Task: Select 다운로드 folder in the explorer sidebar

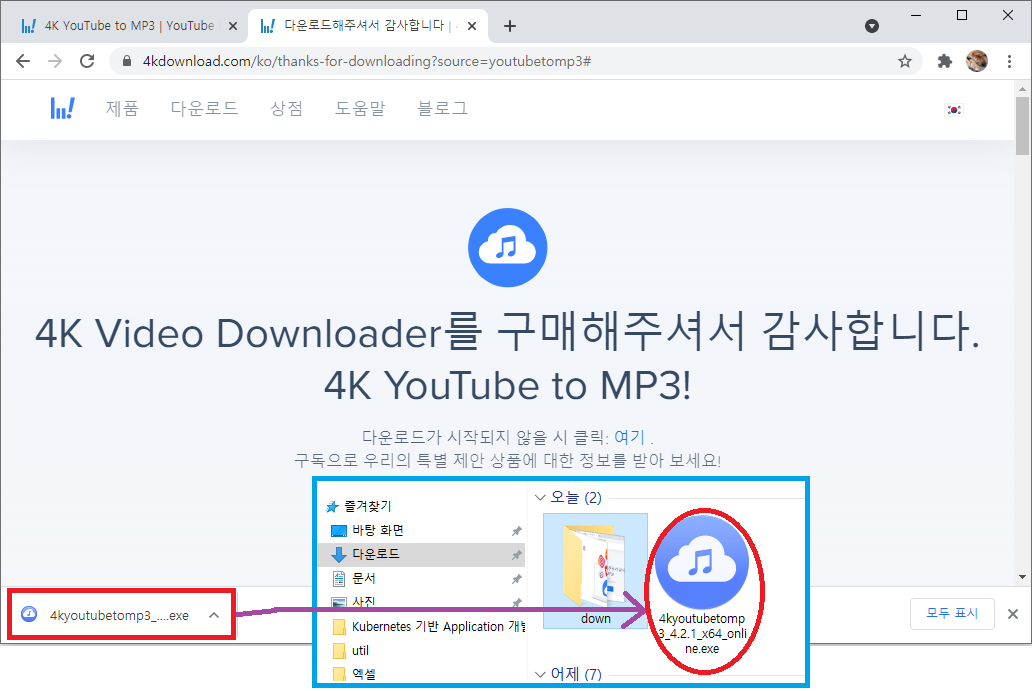Action: [422, 554]
